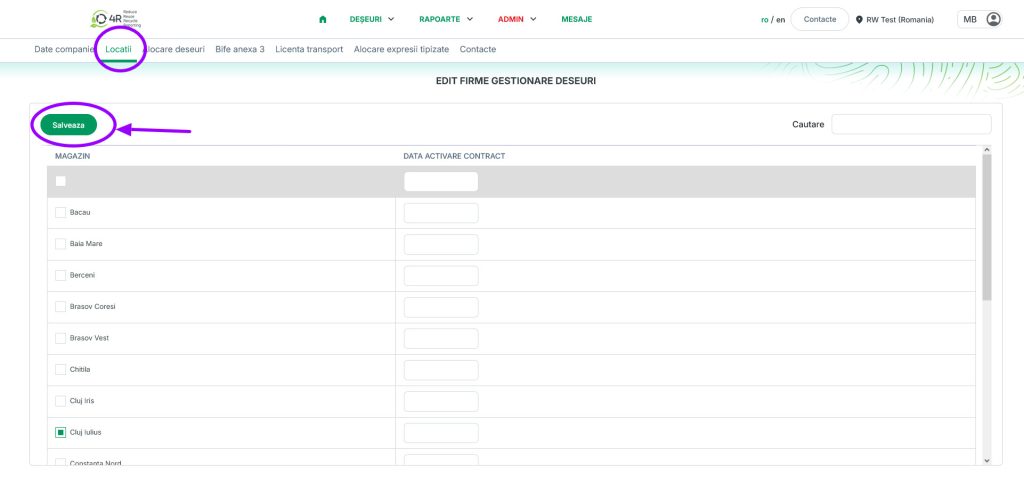Viewport: 1024px width, 482px height.
Task: Go to the Date companie tab
Action: click(64, 49)
